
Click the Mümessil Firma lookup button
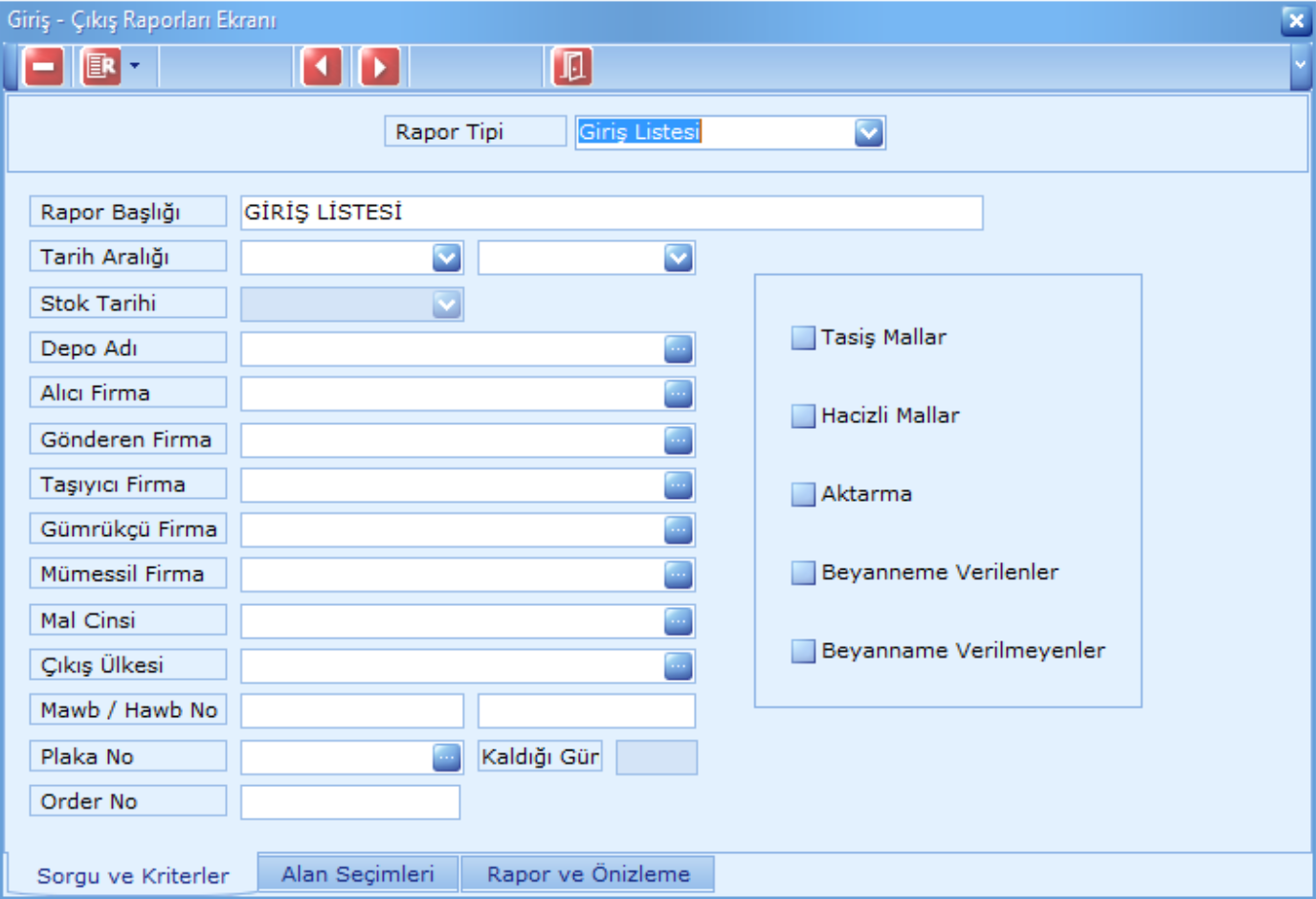point(678,574)
